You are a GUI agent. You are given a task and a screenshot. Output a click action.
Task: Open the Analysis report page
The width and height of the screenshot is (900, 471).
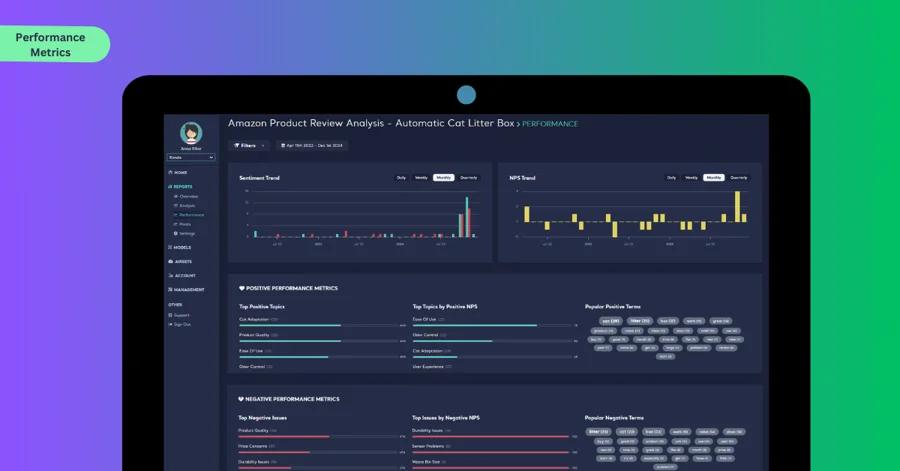click(185, 205)
